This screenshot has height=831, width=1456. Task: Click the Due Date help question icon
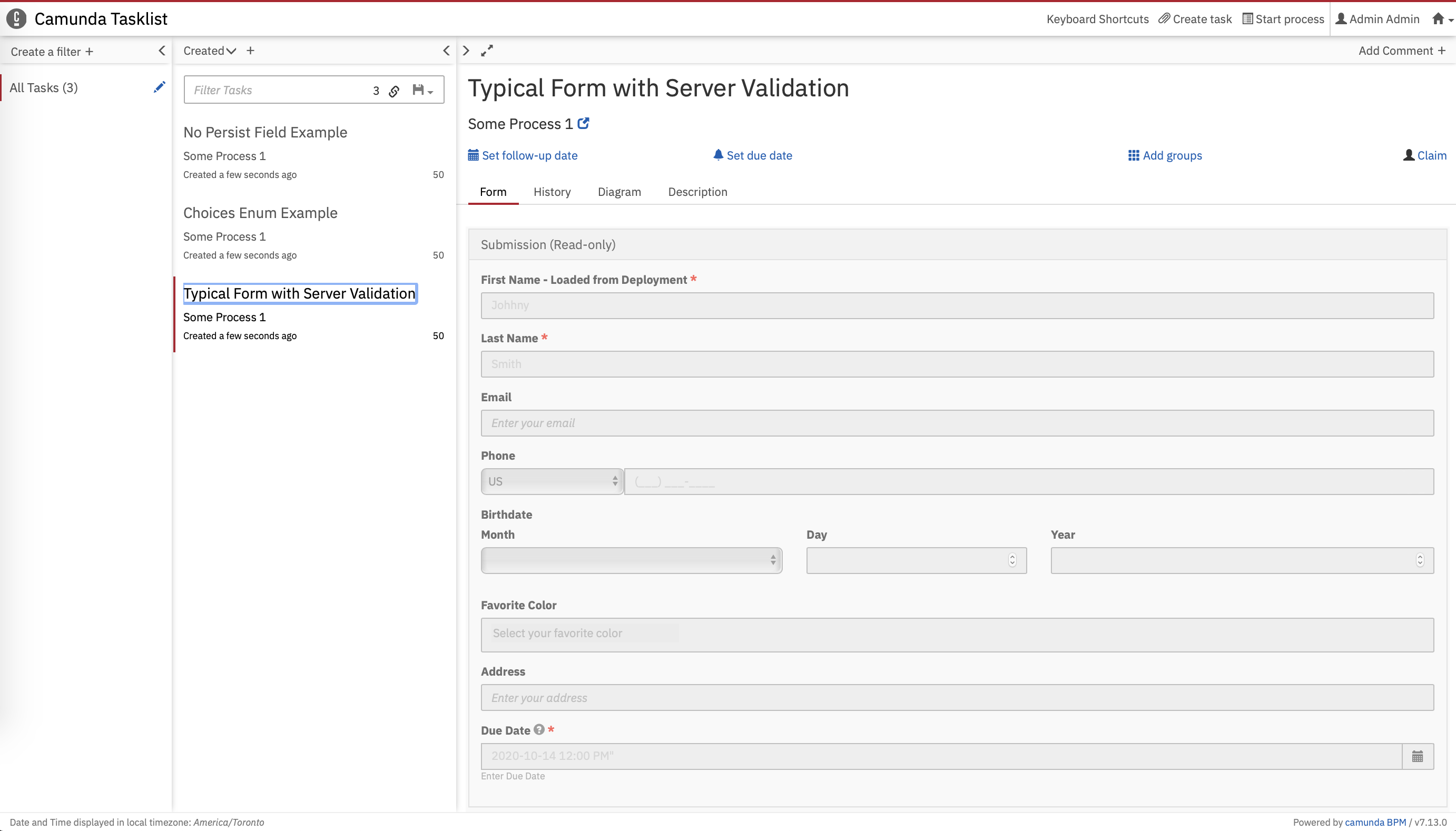[x=539, y=729]
